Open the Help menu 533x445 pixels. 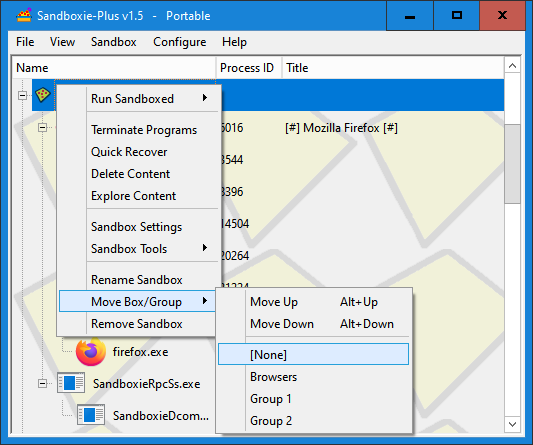(x=234, y=42)
